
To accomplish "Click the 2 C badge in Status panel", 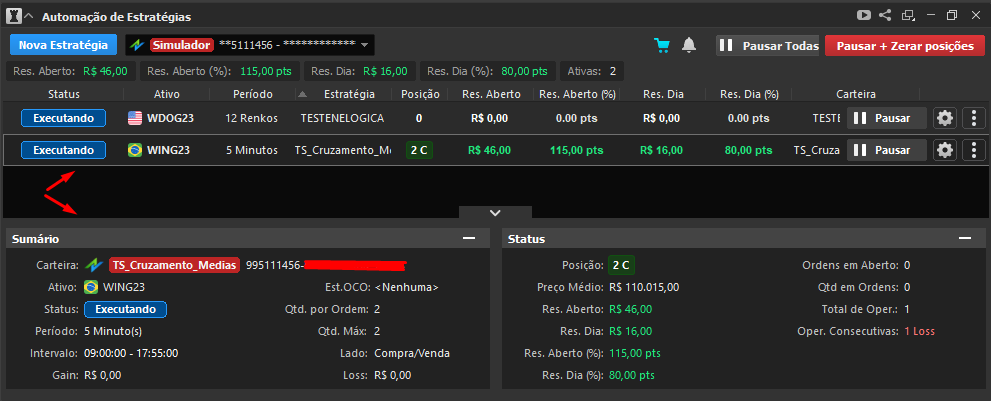I will click(x=622, y=265).
